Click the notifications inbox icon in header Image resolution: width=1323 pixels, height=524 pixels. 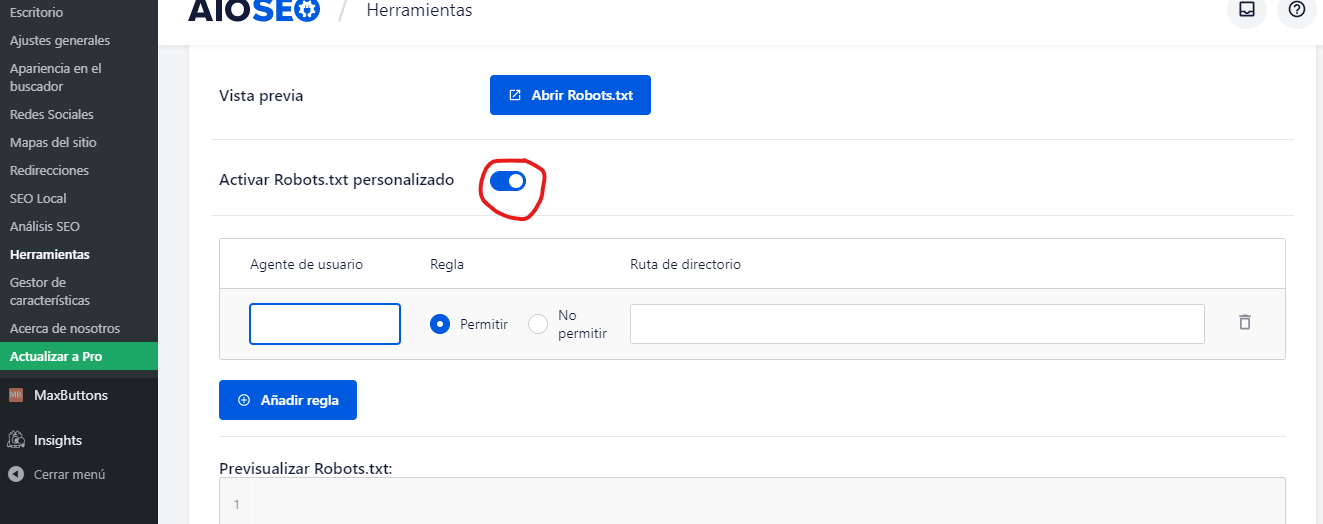point(1246,10)
